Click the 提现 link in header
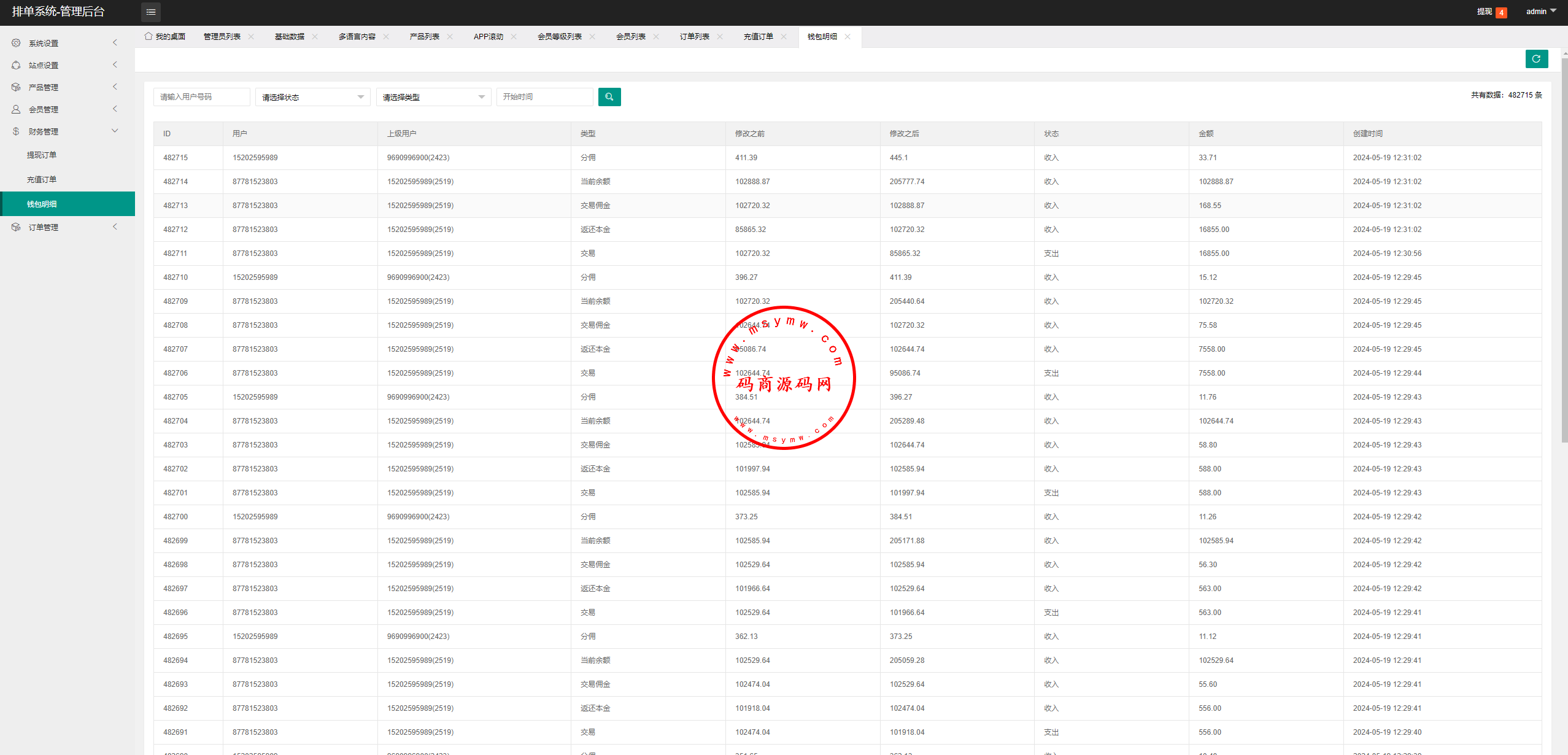 [1485, 12]
